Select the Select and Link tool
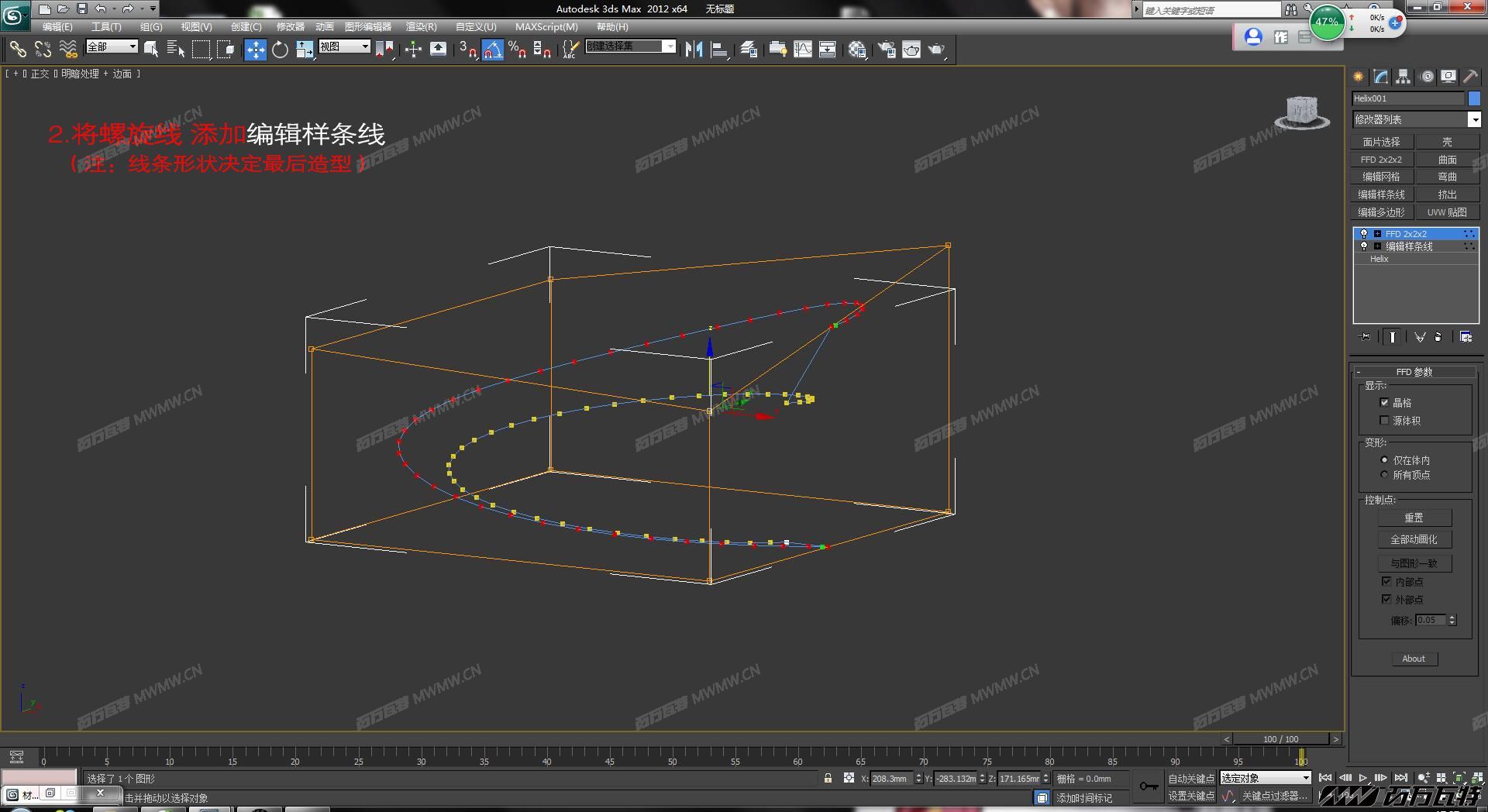 18,50
